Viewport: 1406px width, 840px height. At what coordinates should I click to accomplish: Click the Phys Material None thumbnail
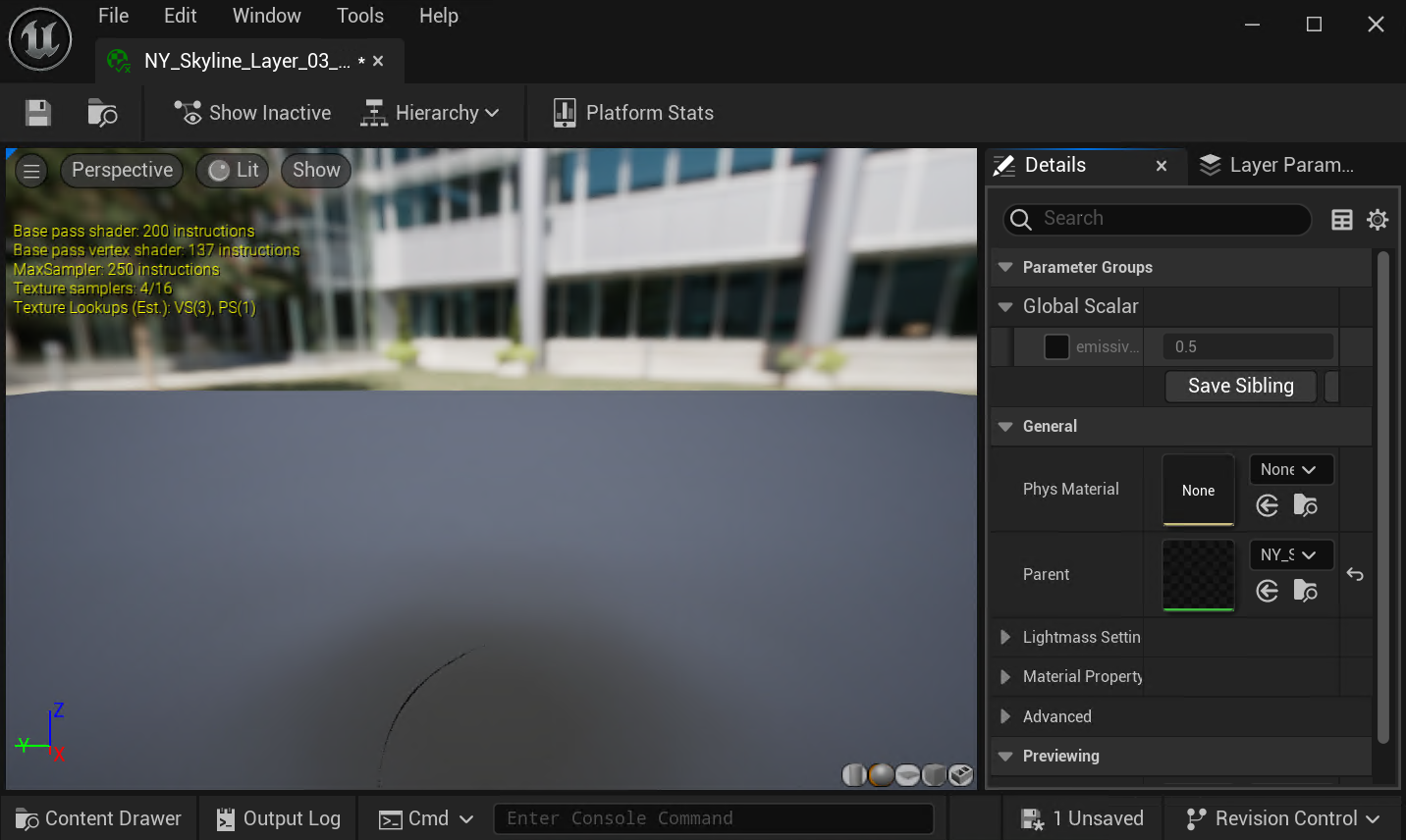pyautogui.click(x=1198, y=490)
